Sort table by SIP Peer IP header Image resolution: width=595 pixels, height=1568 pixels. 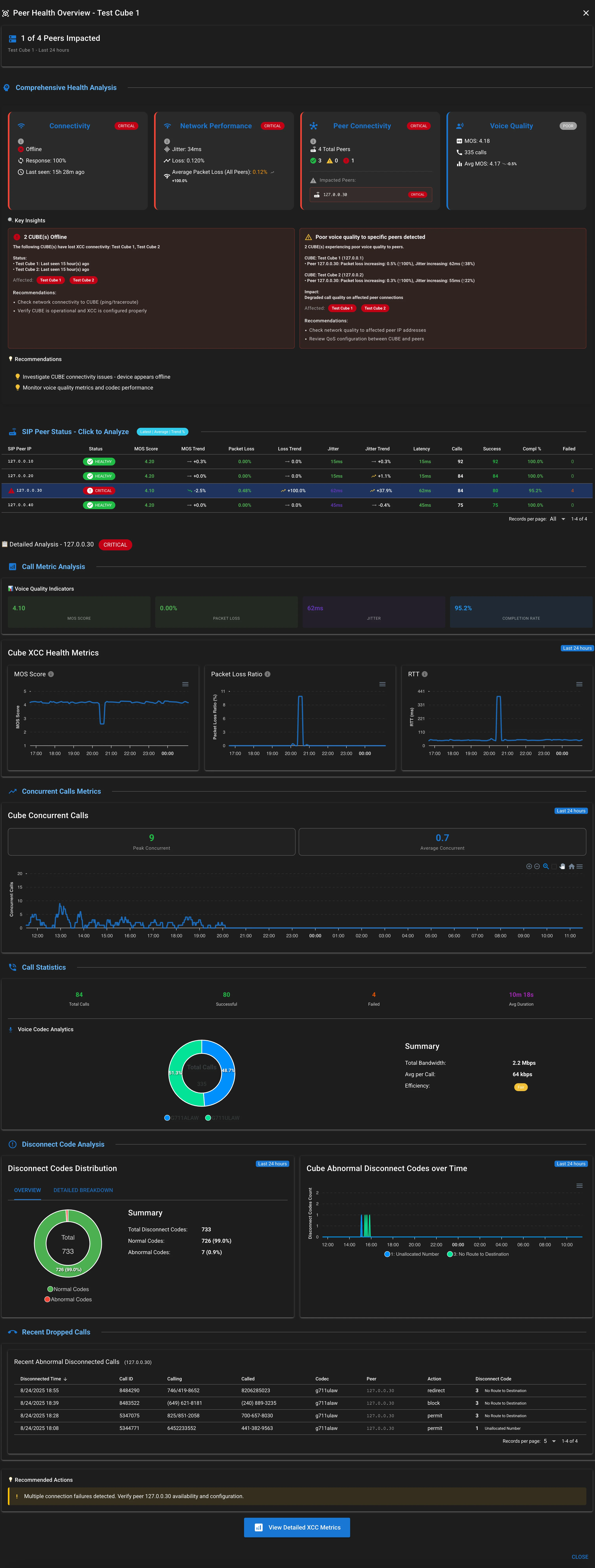(x=19, y=449)
